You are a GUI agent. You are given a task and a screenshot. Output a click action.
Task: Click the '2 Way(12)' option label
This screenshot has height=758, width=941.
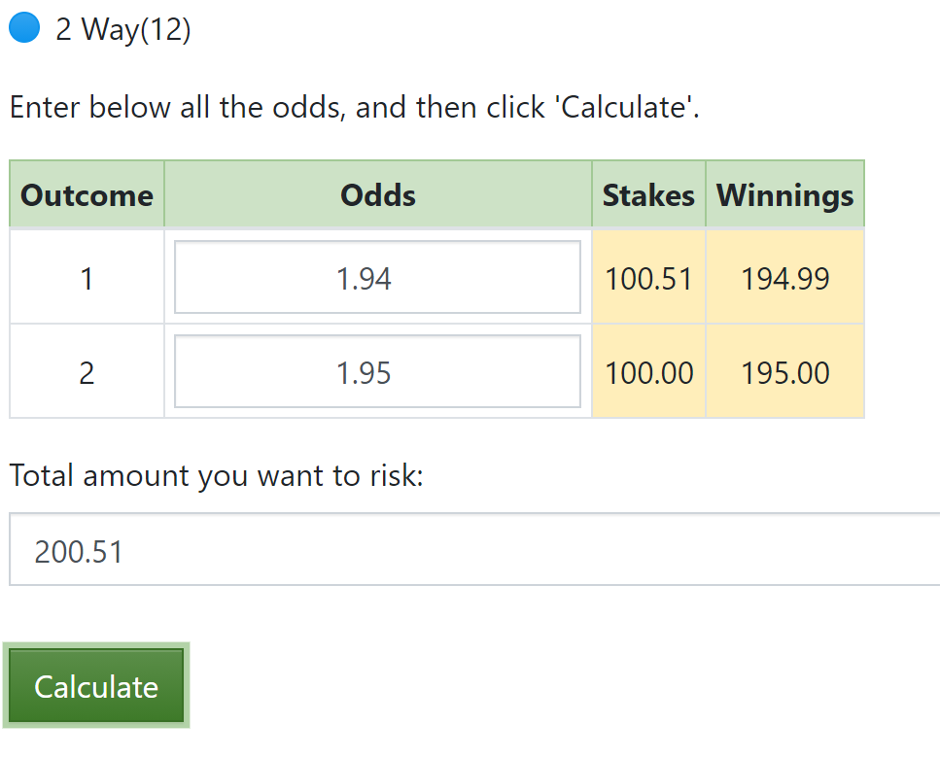(x=123, y=30)
